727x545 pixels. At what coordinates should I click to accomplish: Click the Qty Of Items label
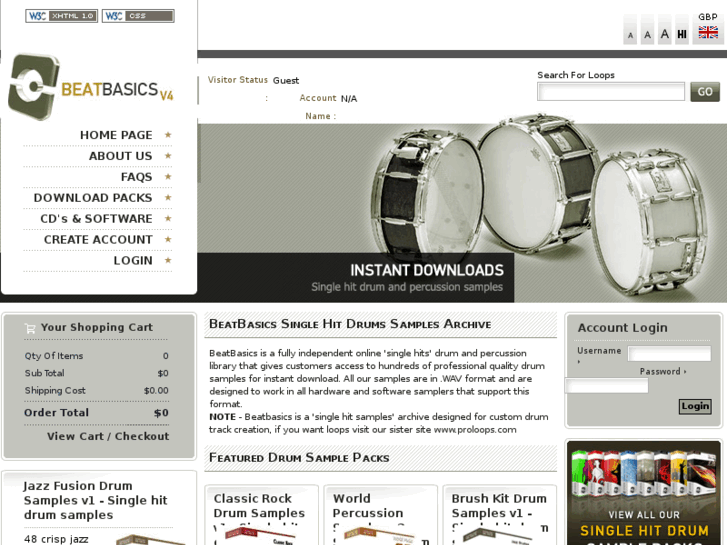tap(54, 356)
